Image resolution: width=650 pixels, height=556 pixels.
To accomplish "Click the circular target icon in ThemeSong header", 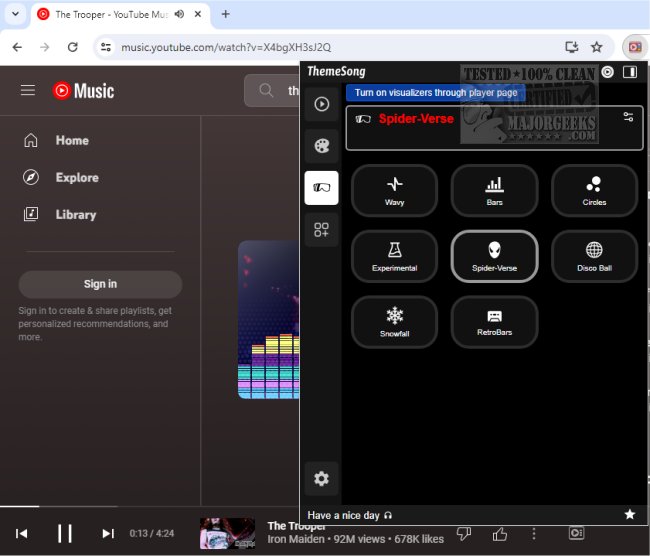I will point(607,72).
